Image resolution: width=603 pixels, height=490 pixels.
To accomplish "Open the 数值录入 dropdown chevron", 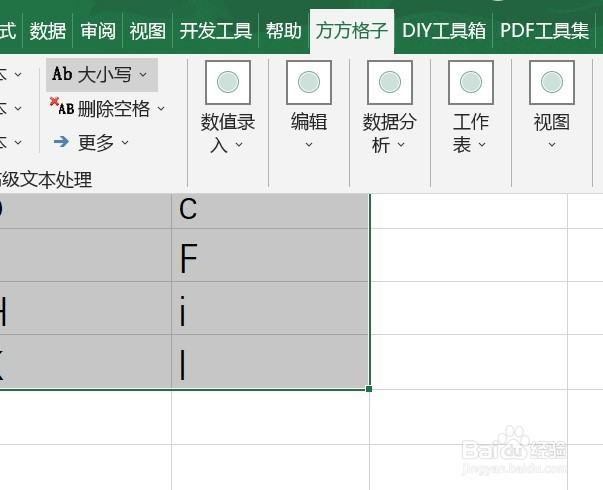I will [x=239, y=145].
